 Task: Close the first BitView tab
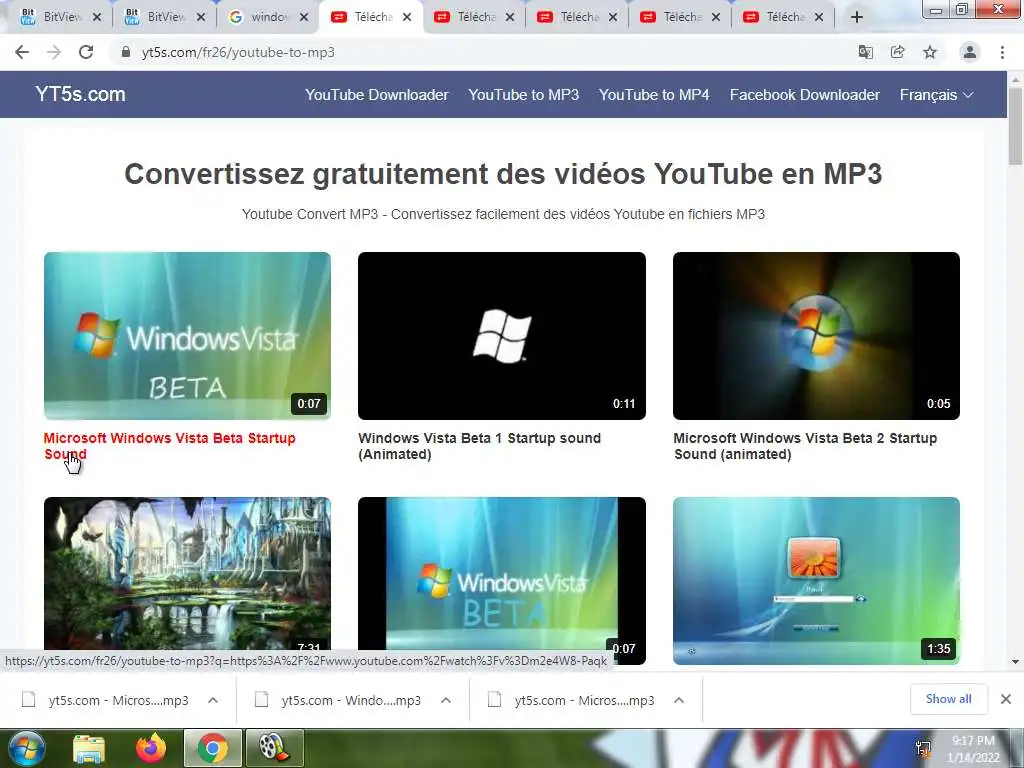(x=97, y=17)
